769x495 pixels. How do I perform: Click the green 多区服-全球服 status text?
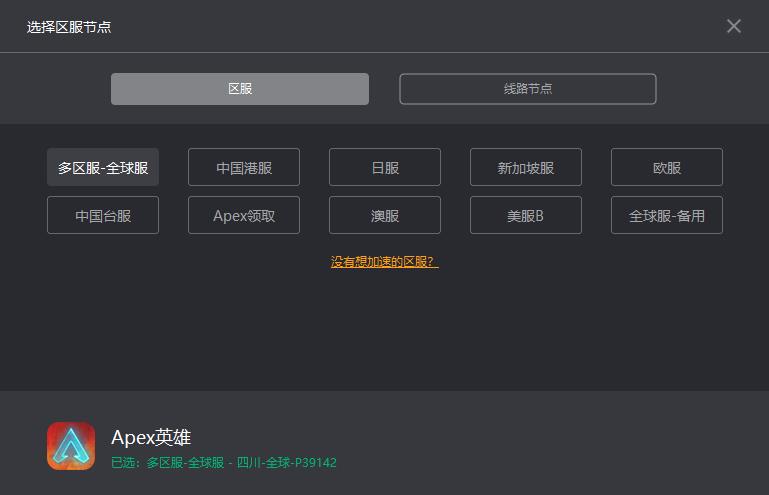pyautogui.click(x=185, y=463)
